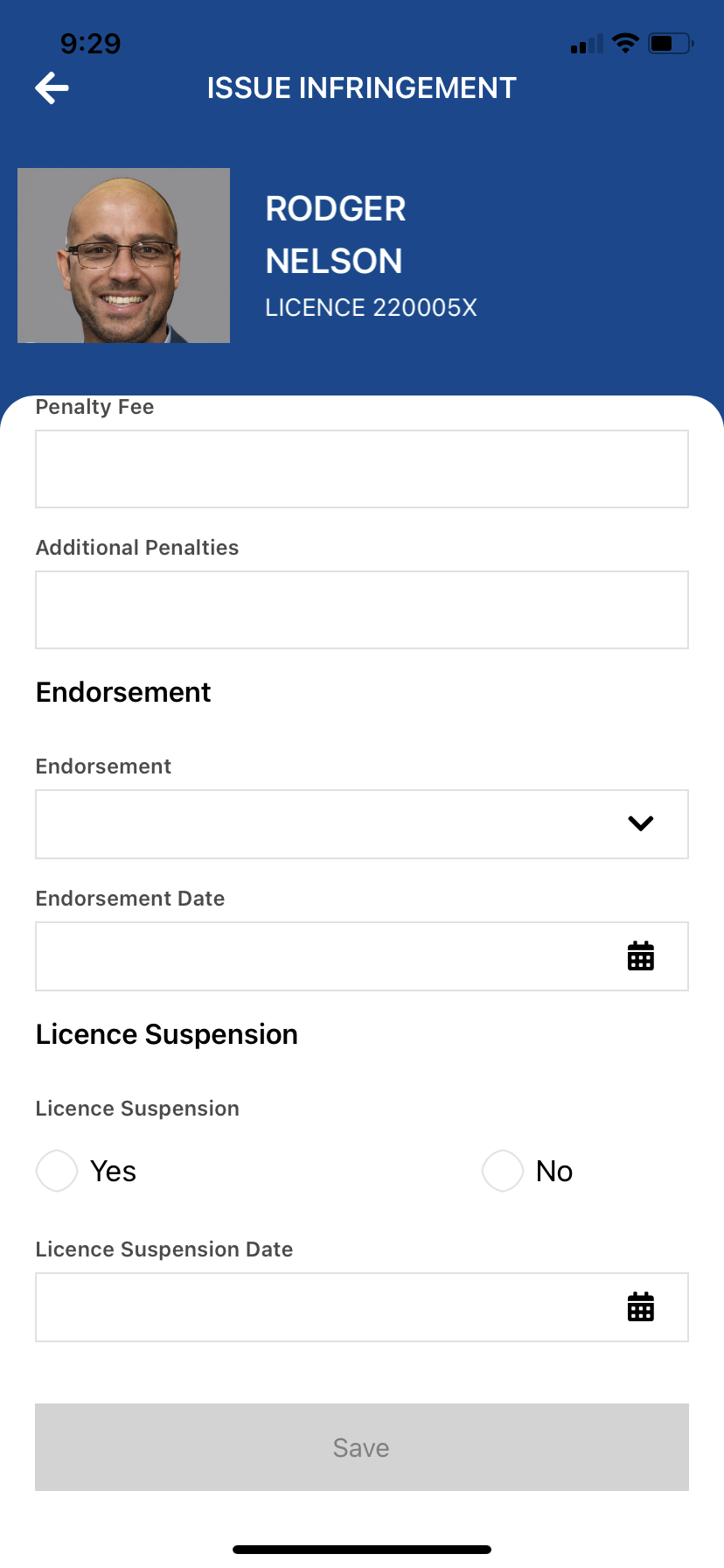The width and height of the screenshot is (724, 1568).
Task: Open the Licence Suspension Date calendar icon
Action: pyautogui.click(x=641, y=1307)
